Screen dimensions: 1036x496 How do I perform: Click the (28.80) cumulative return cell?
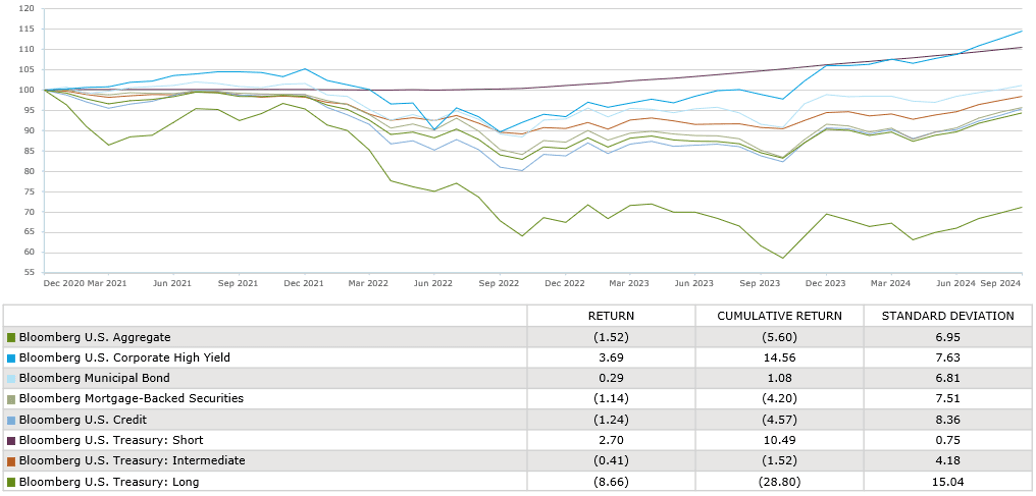(779, 482)
